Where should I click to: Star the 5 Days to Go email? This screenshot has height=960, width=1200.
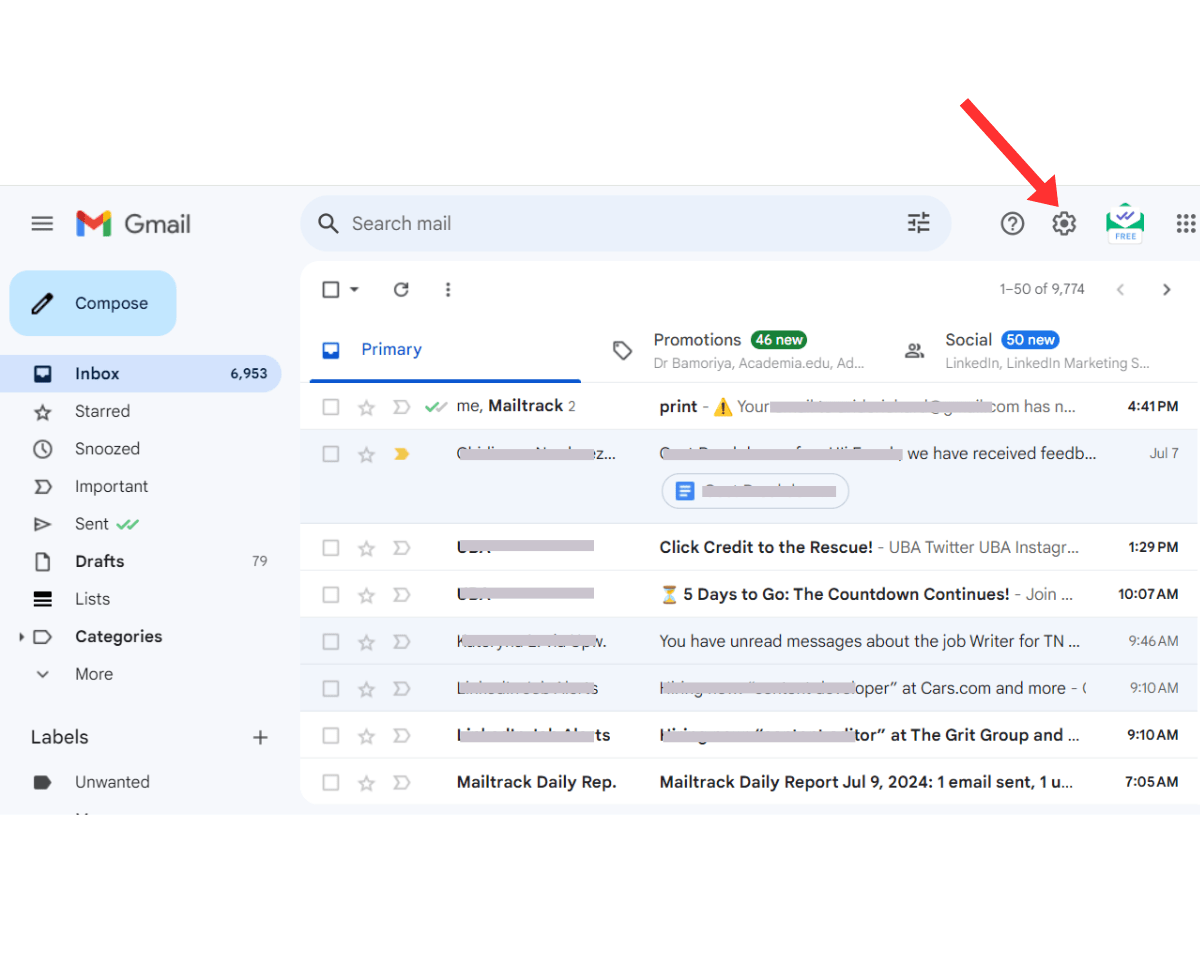[366, 595]
